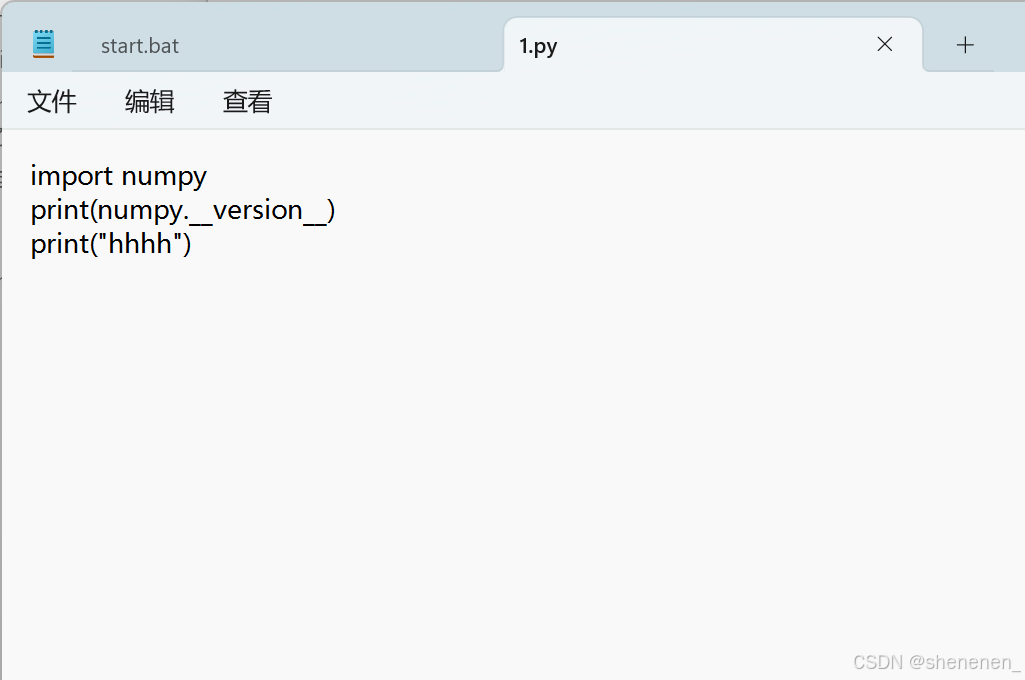Click the print("hhhh") line
This screenshot has height=680, width=1025.
click(x=110, y=243)
